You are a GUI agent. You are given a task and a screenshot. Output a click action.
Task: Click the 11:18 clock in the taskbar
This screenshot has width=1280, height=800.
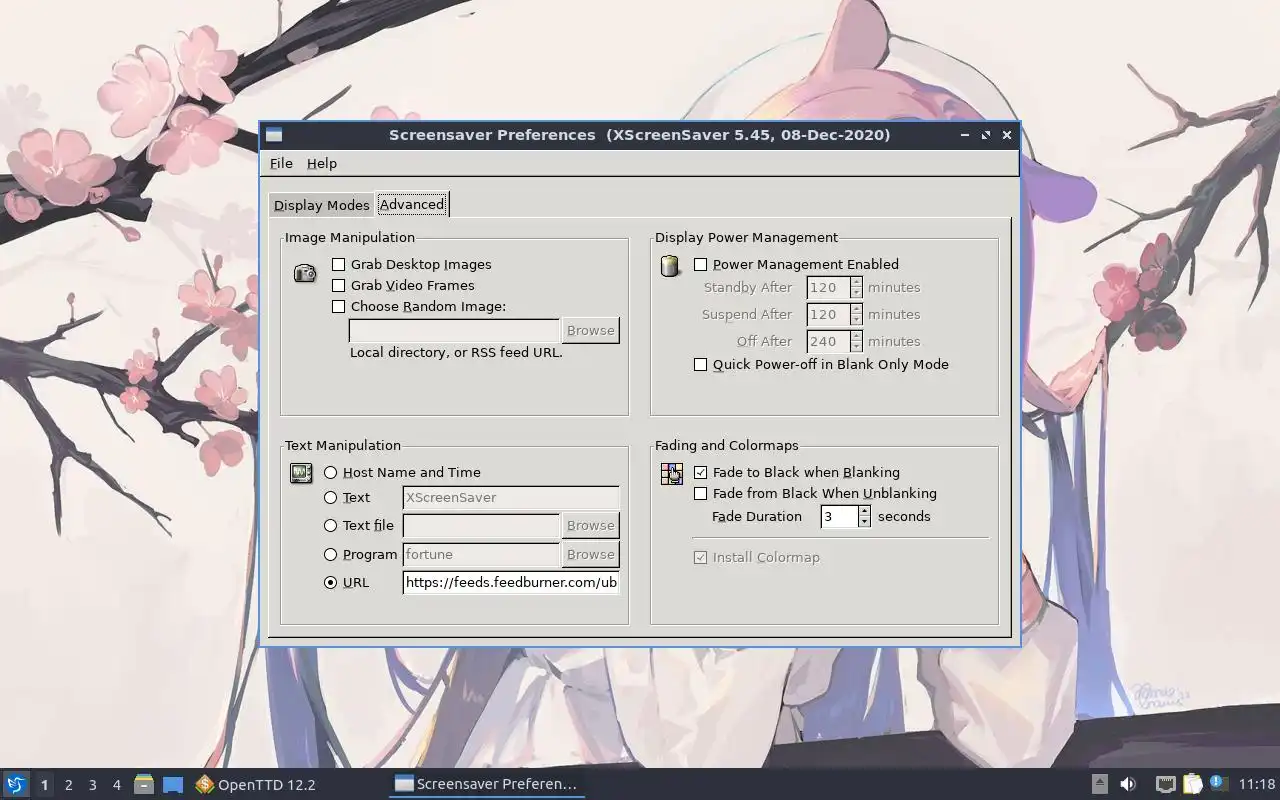[1257, 785]
